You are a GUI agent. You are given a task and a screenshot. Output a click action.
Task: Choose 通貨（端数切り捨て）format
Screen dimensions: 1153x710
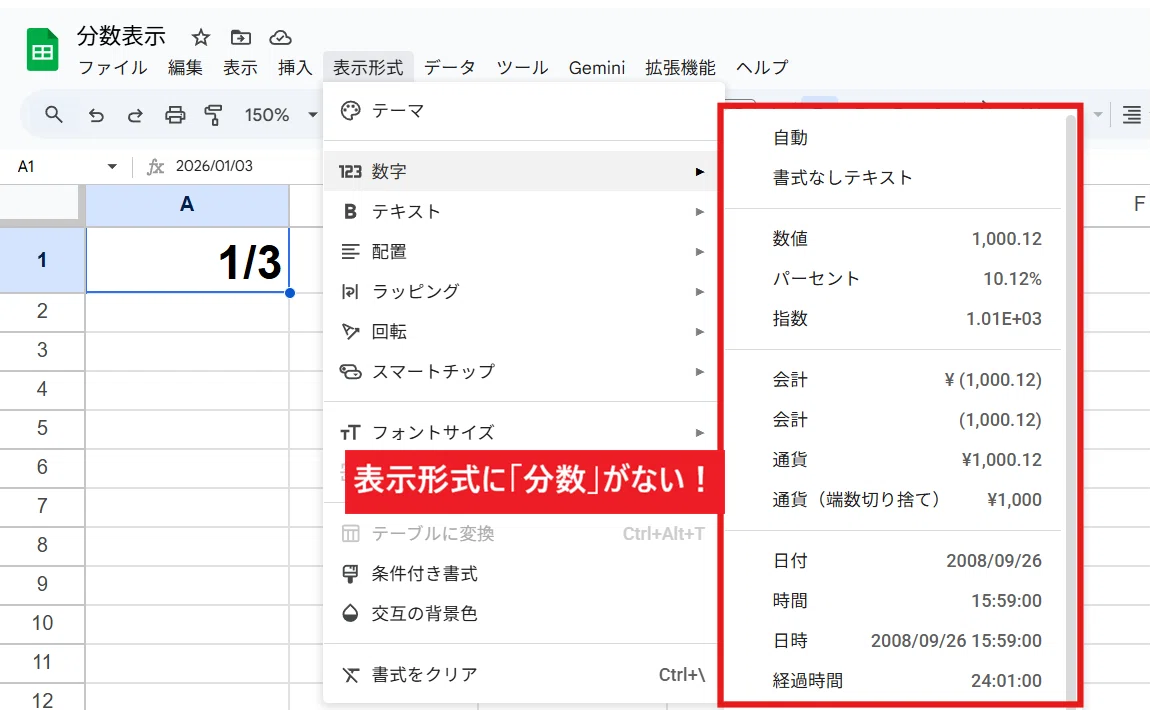click(x=893, y=500)
